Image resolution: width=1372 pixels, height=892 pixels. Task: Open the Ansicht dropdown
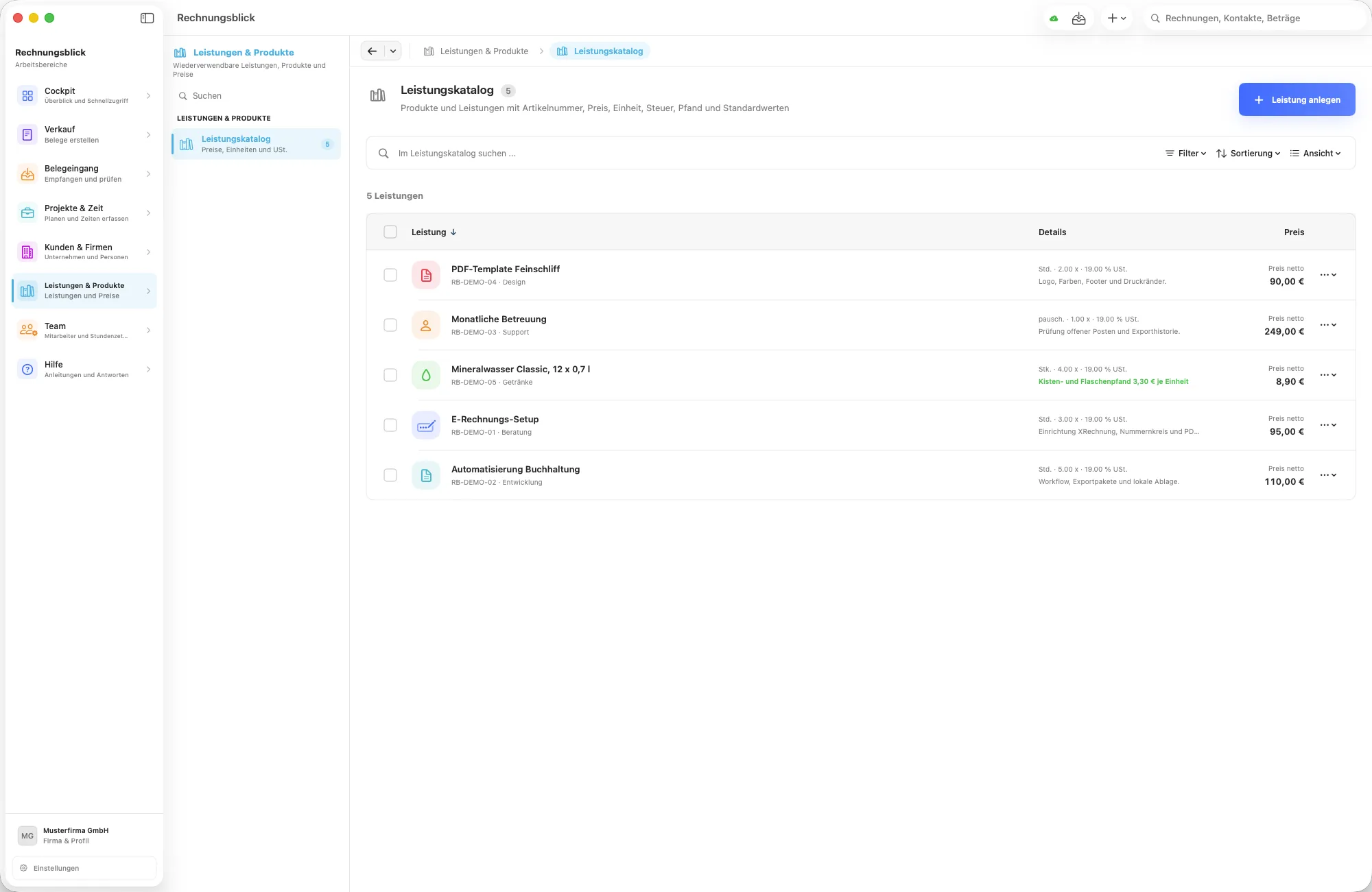[x=1315, y=154]
